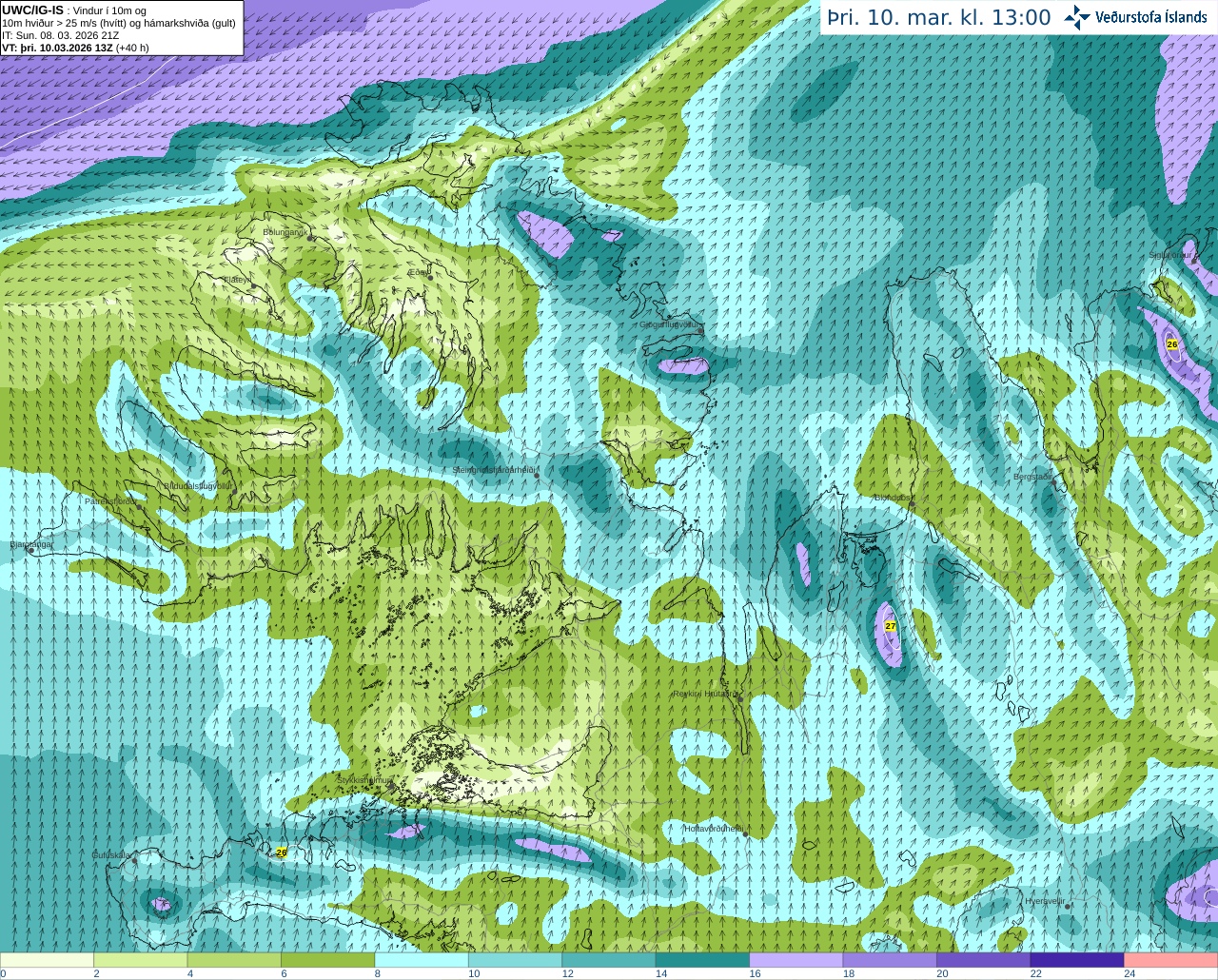Pick the 6–8 m/s olive green swatch
This screenshot has width=1218, height=980.
[x=328, y=960]
